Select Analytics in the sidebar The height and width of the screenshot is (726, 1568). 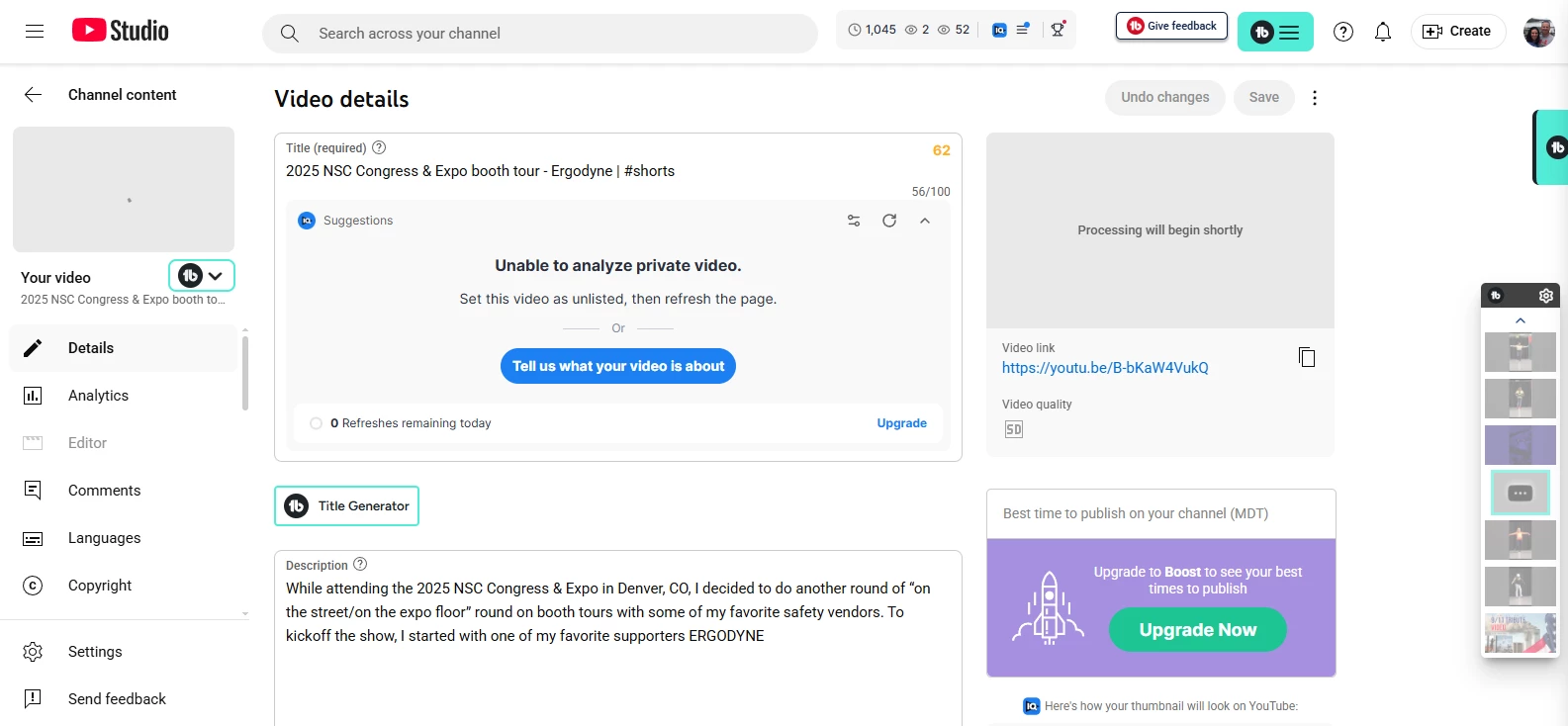point(124,396)
